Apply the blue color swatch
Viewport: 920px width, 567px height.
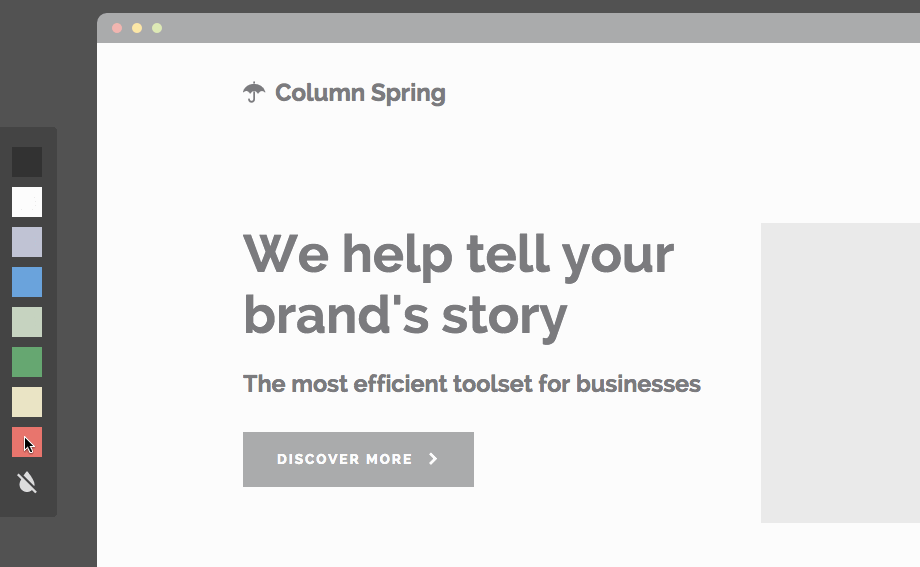pyautogui.click(x=27, y=282)
